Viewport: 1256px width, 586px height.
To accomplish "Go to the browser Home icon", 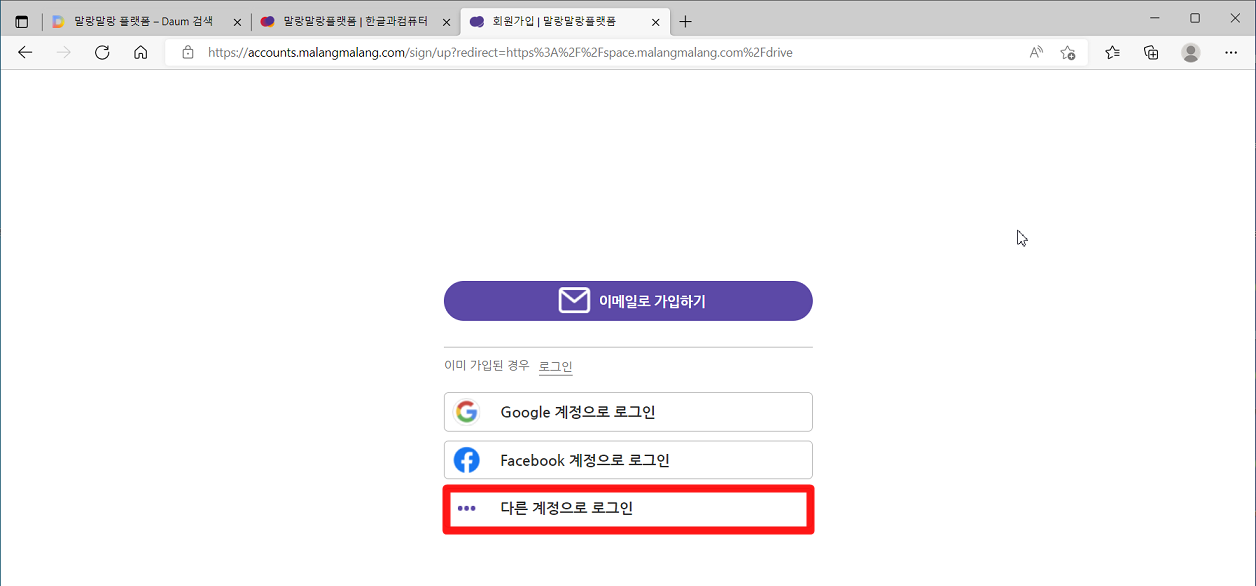I will (141, 53).
